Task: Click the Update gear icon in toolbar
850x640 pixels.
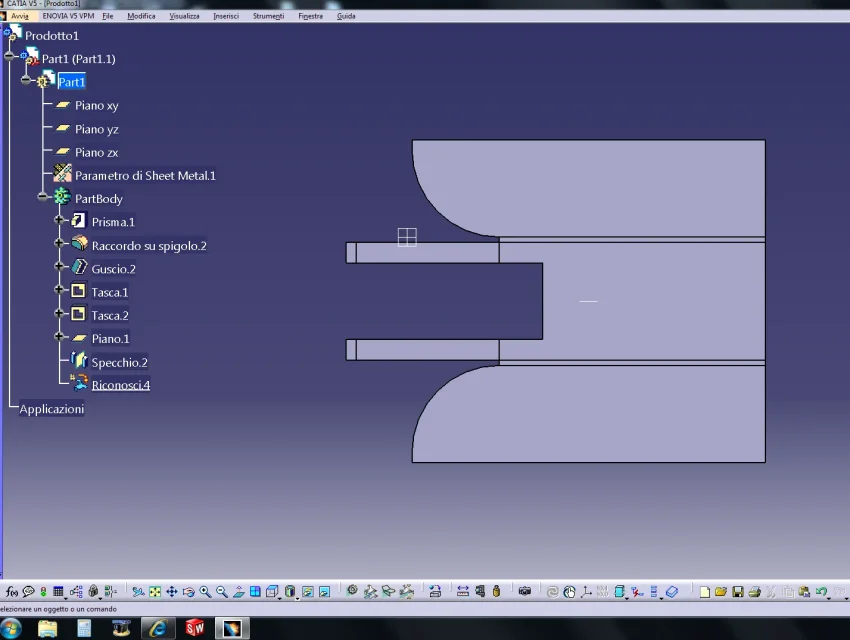Action: [352, 591]
